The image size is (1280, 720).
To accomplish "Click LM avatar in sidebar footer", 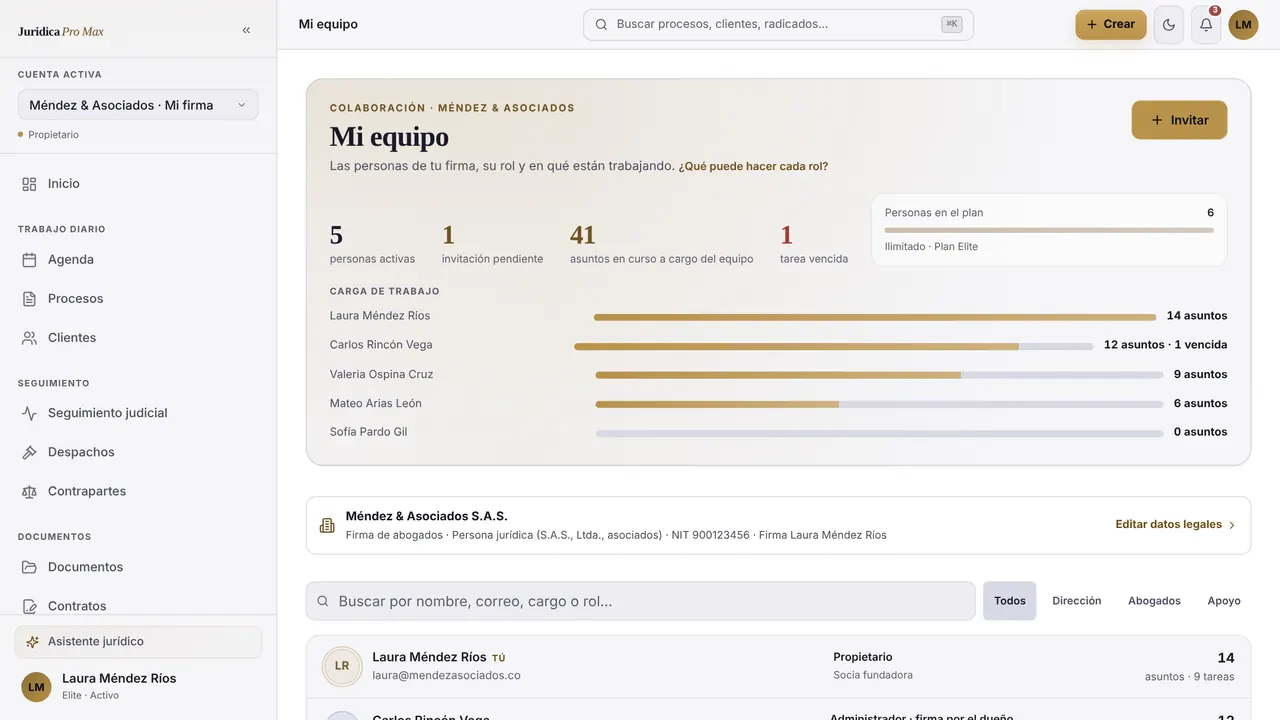I will 36,687.
